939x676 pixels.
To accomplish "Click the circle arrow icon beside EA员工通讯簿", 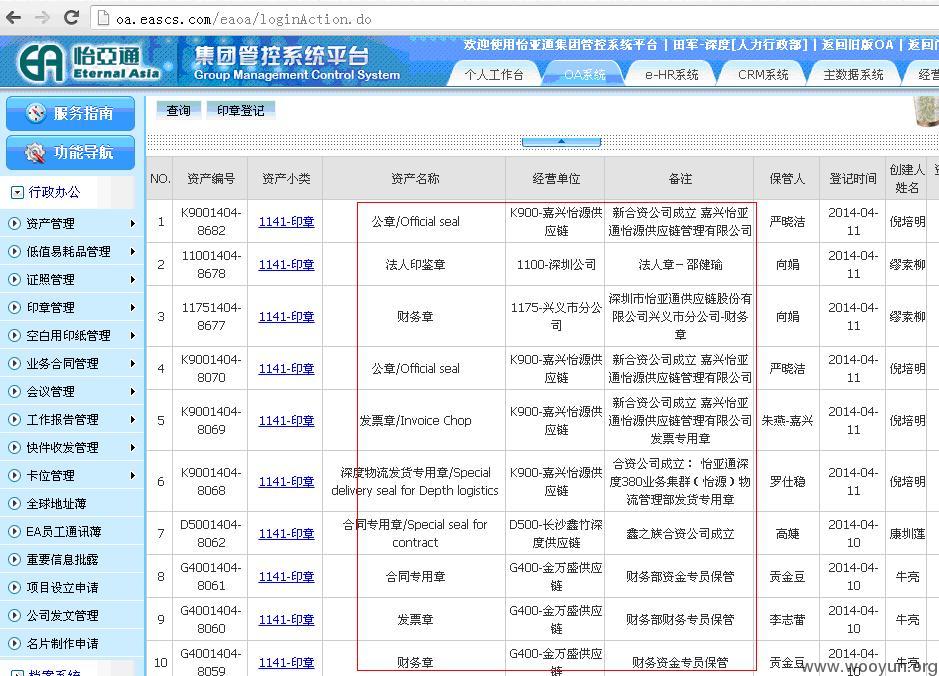I will point(14,532).
